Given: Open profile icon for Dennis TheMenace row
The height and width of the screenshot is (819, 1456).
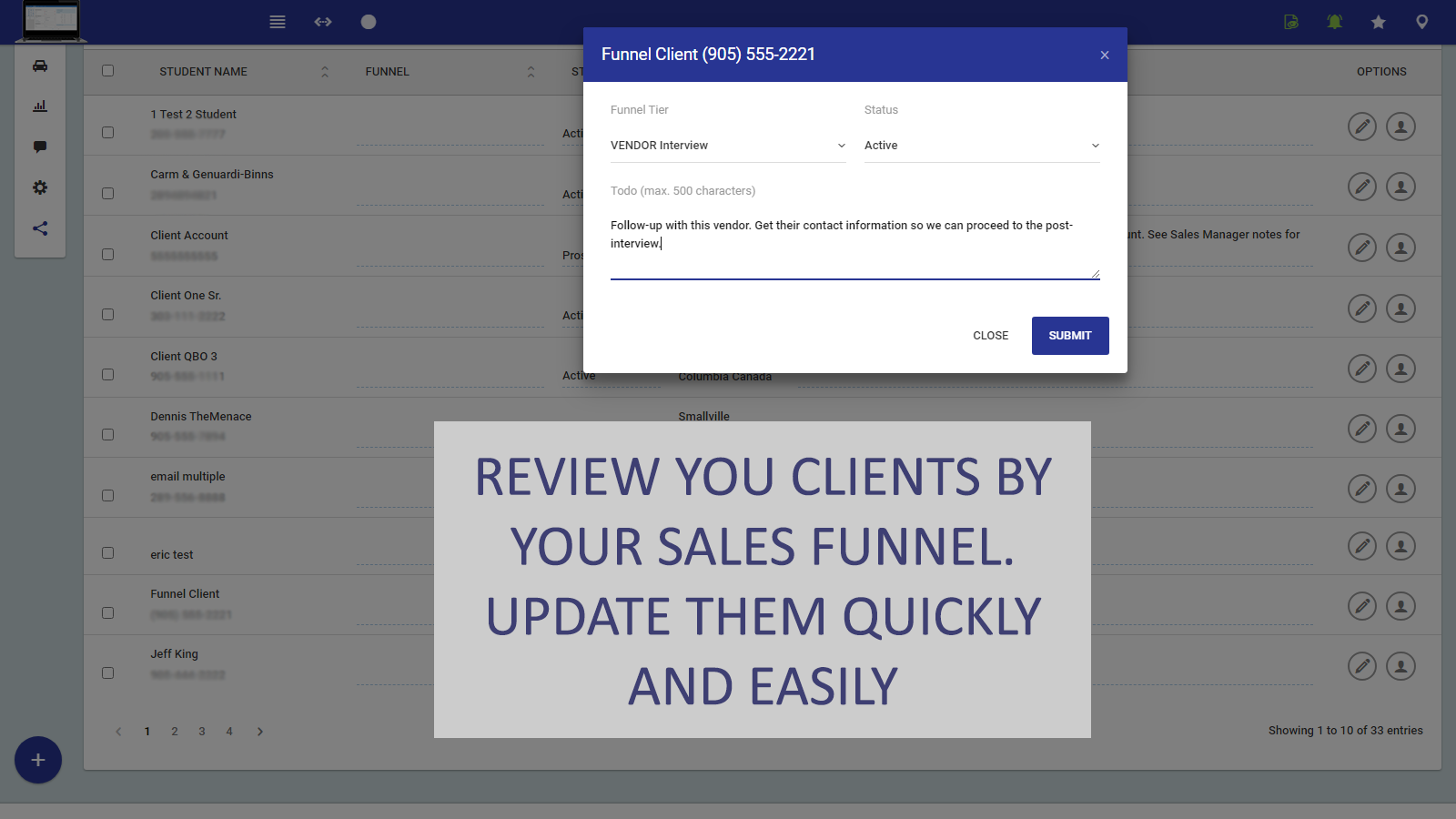Looking at the screenshot, I should (1400, 429).
